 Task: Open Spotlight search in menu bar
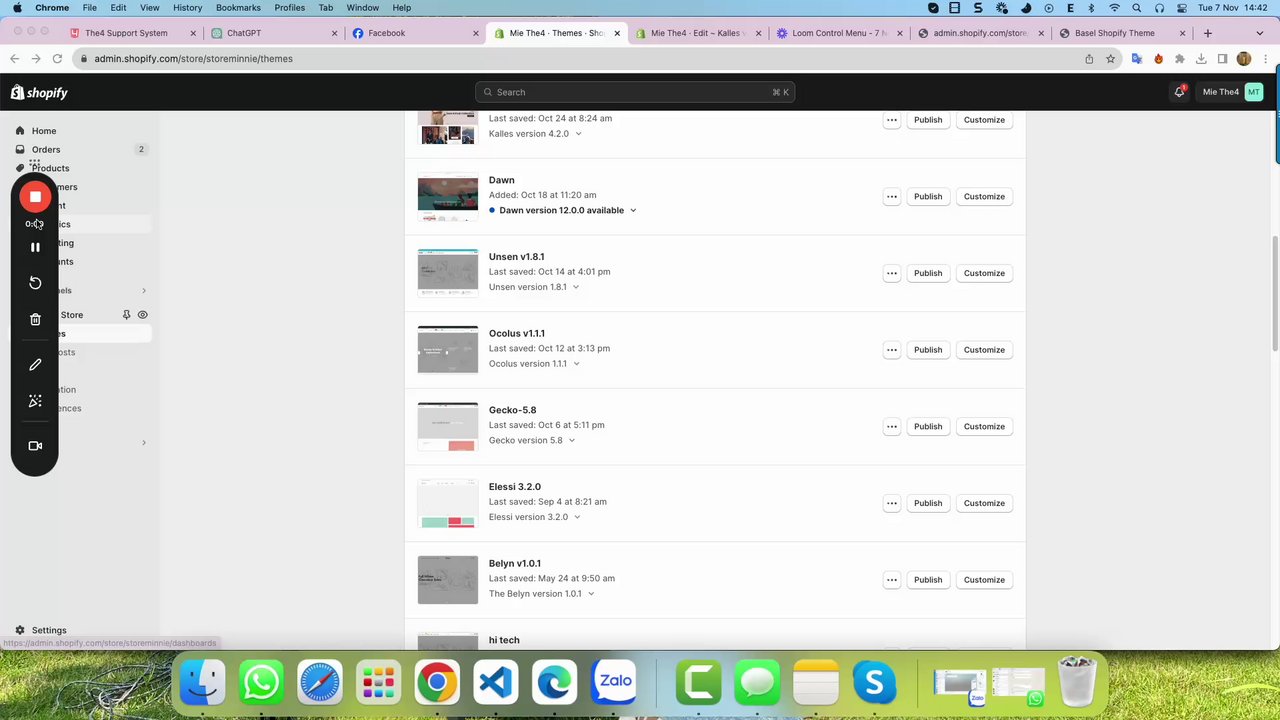pyautogui.click(x=1137, y=8)
